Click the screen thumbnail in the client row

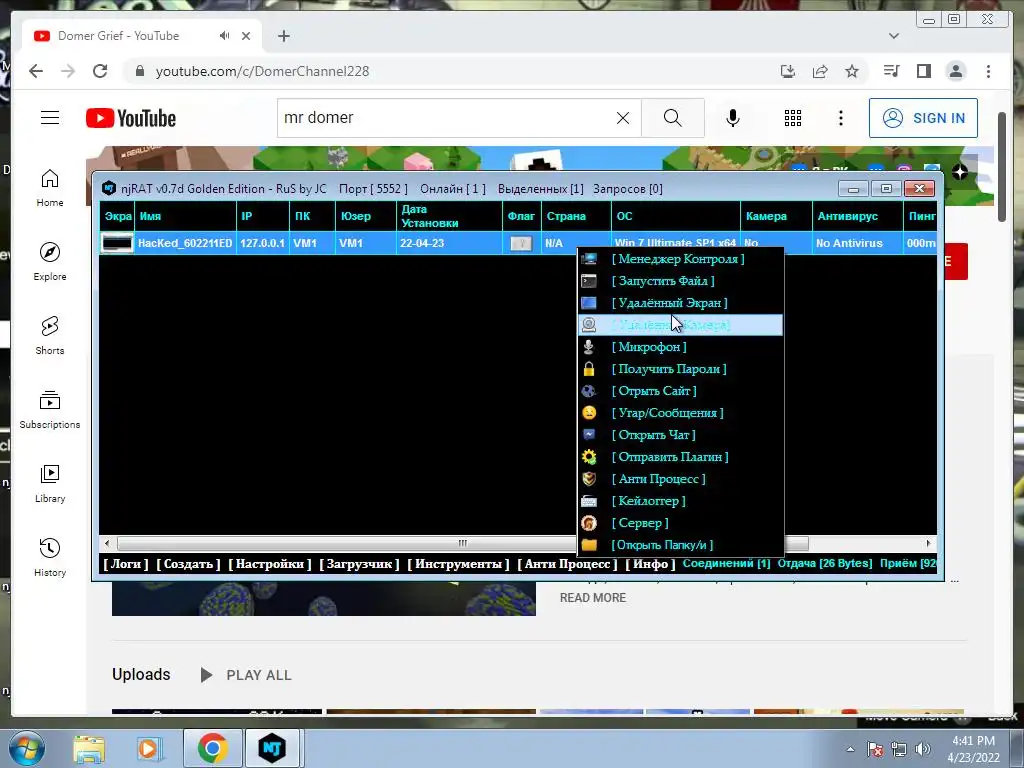(x=118, y=243)
